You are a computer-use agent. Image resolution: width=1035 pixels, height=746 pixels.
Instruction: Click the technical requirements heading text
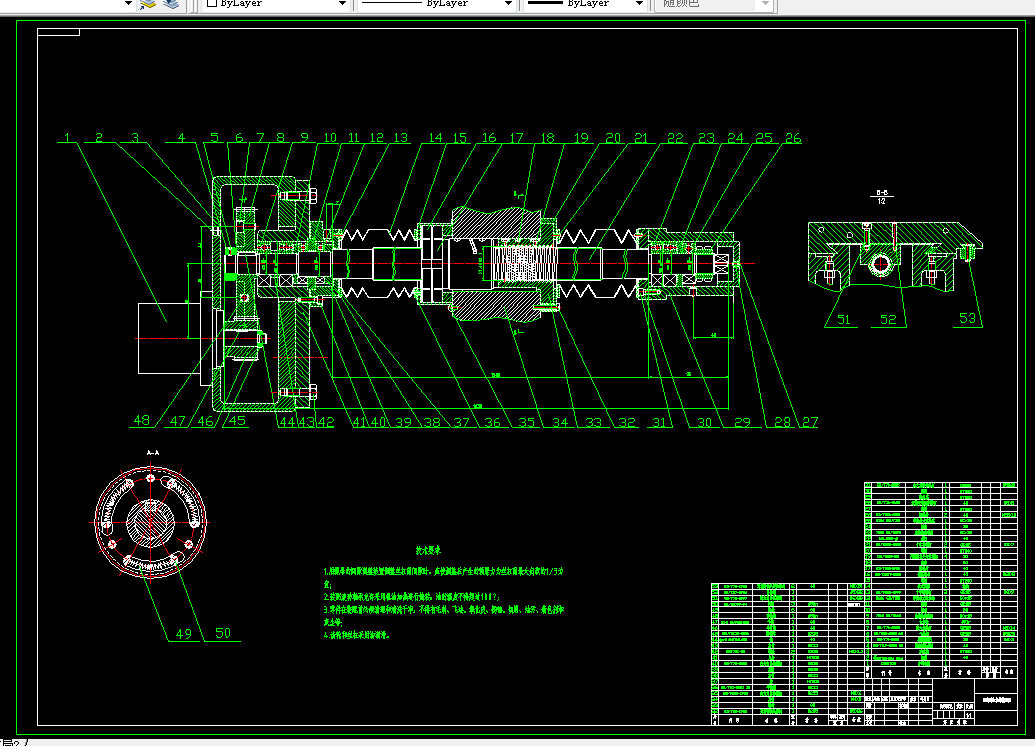coord(428,550)
